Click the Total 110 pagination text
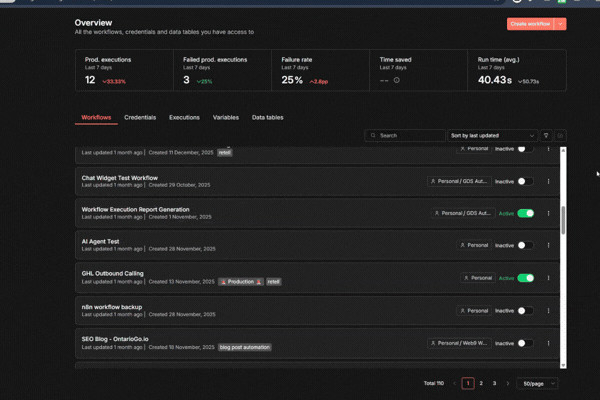Screen dimensions: 600x400 (x=434, y=383)
